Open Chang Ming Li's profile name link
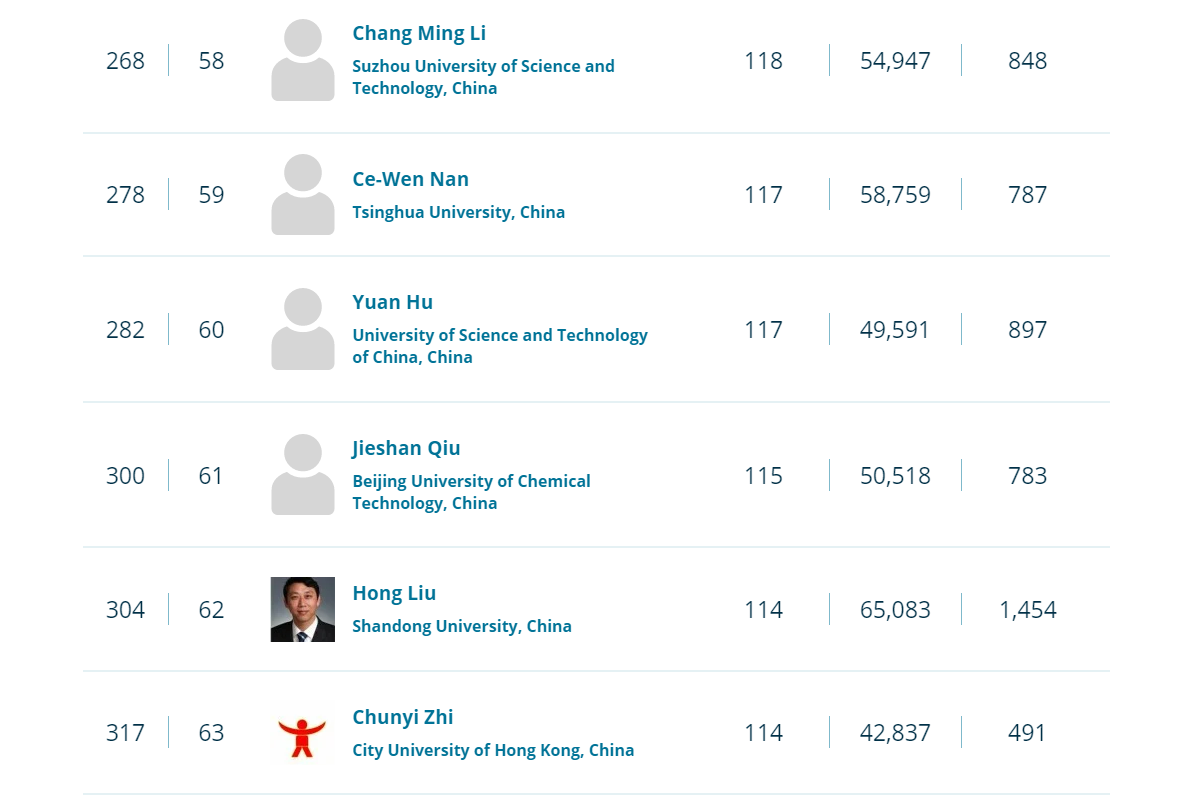 [418, 33]
